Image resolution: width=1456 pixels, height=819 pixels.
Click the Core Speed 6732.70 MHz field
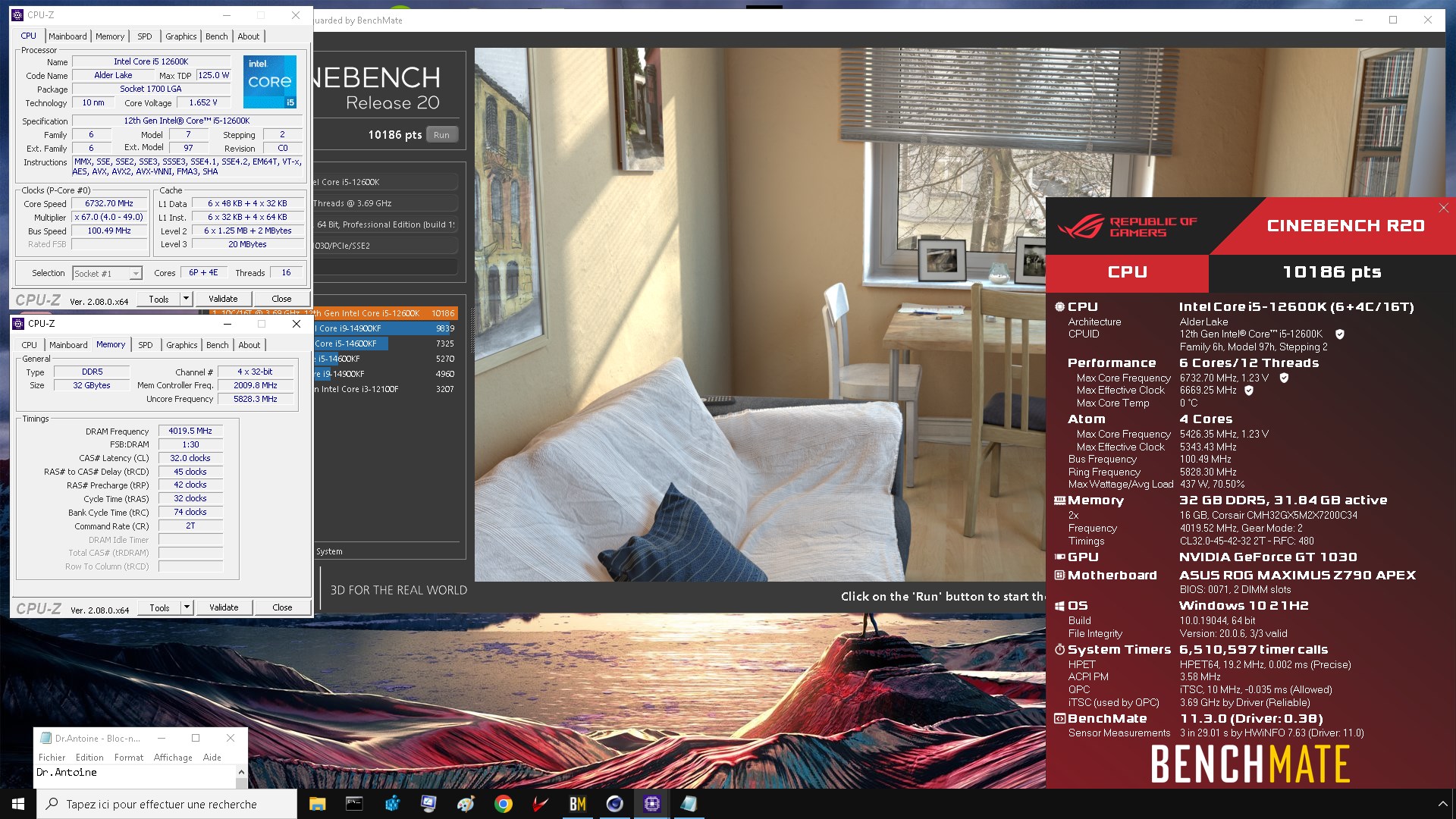click(109, 204)
